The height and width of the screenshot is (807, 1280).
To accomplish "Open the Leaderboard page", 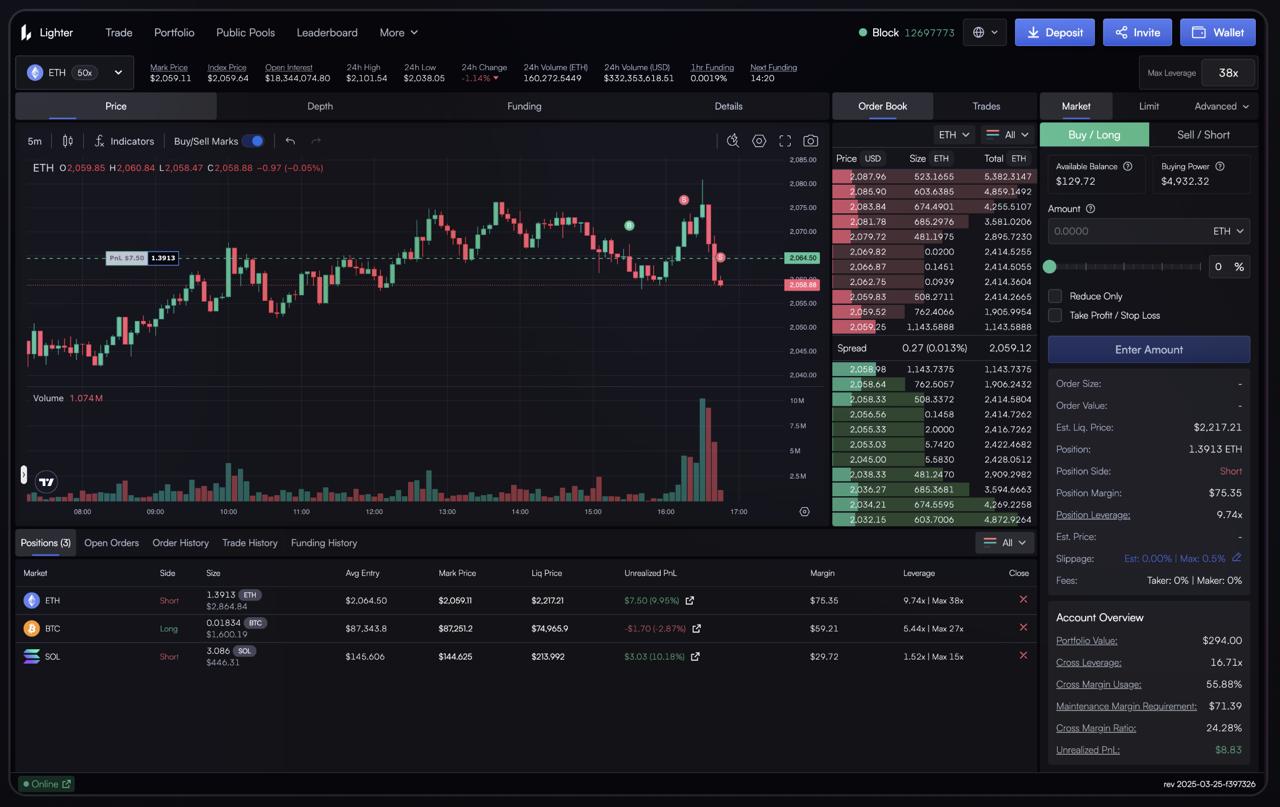I will pos(327,33).
